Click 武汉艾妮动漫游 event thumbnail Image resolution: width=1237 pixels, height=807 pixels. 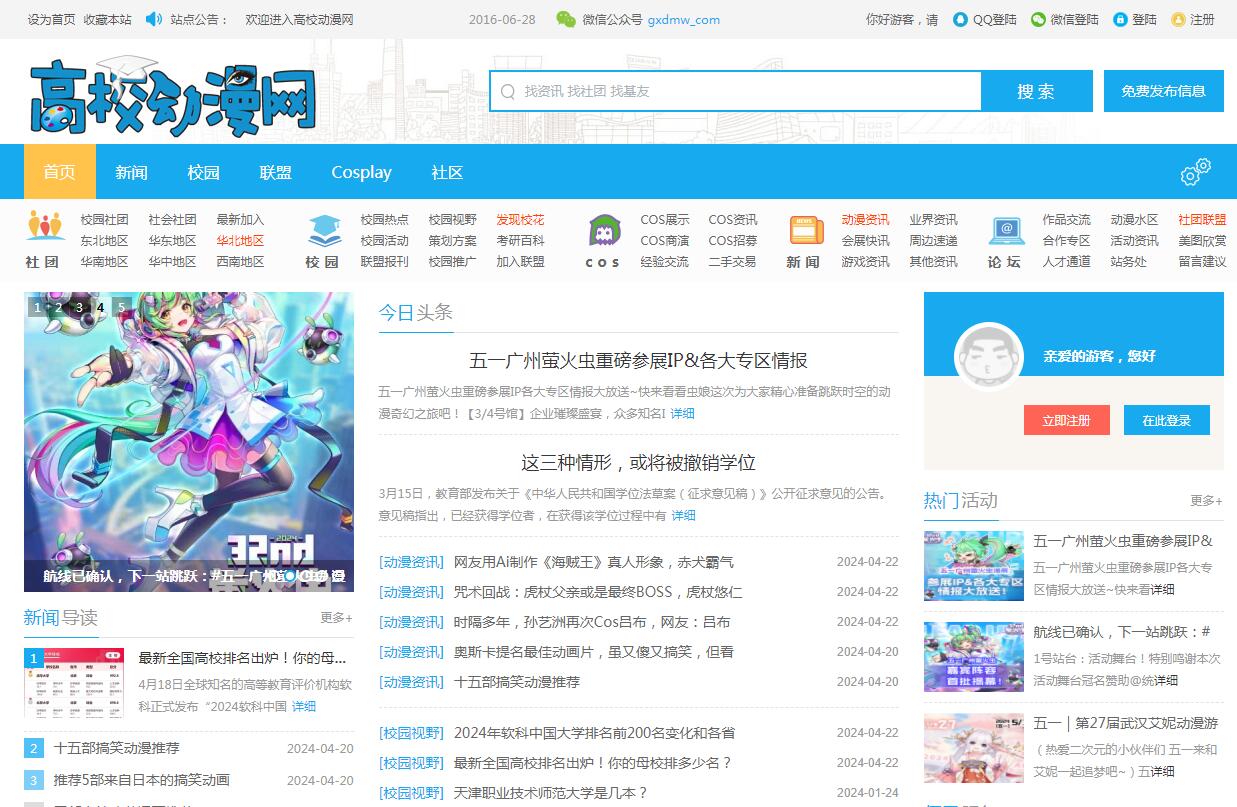[974, 748]
